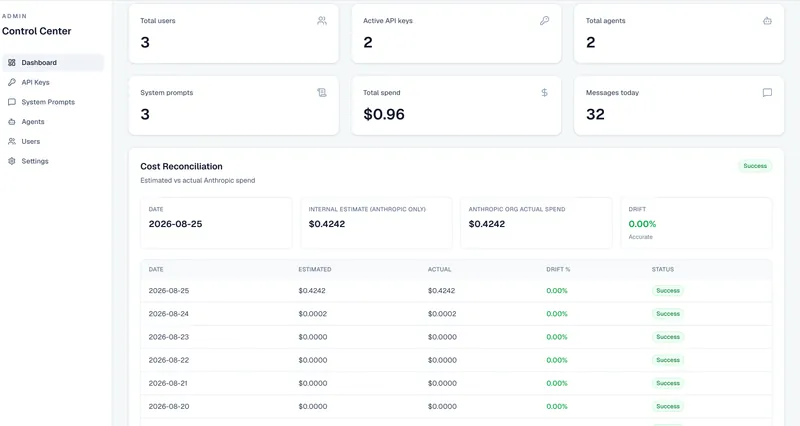
Task: Open Settings from the sidebar
Action: point(53,161)
